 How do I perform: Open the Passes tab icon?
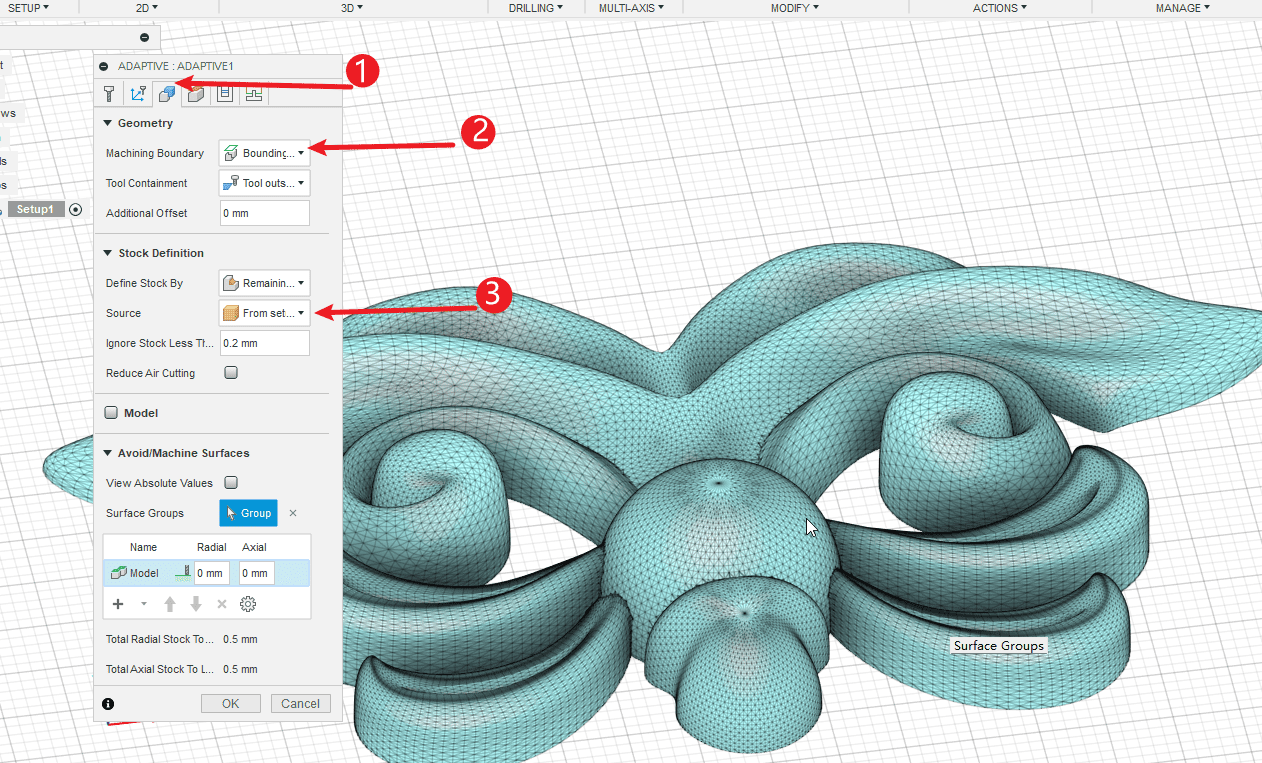pos(225,94)
